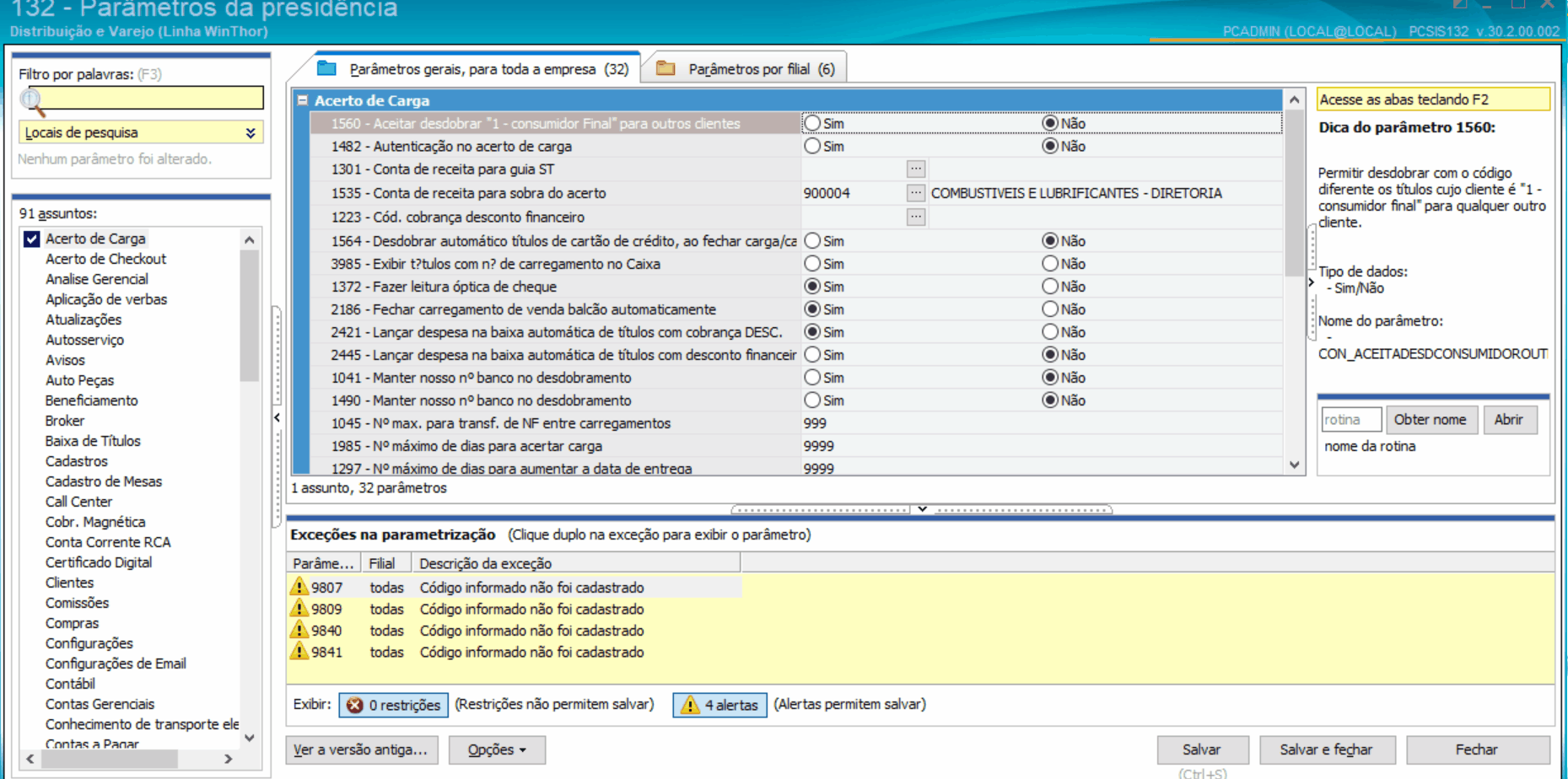Click the 1985 Nº máximo de dias row
Viewport: 1568px width, 779px height.
point(797,446)
